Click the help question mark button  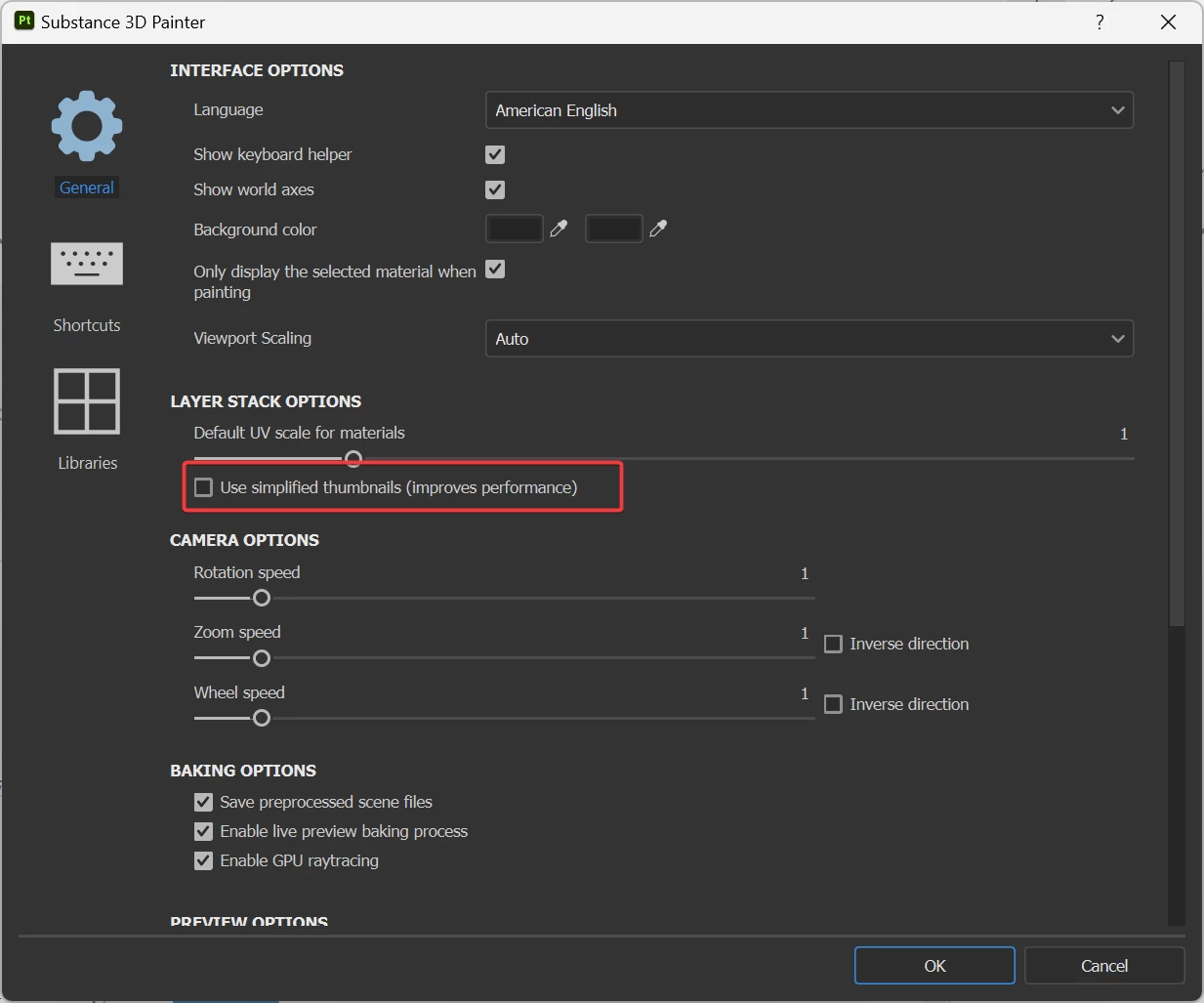click(1100, 21)
